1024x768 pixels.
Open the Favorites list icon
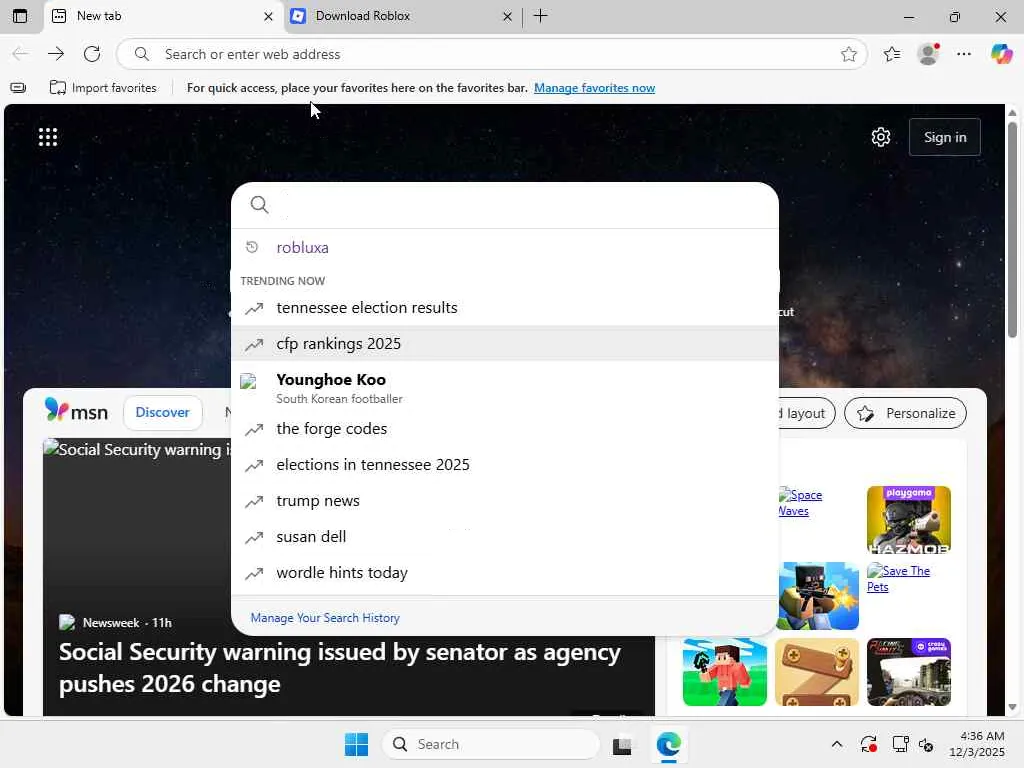point(891,54)
